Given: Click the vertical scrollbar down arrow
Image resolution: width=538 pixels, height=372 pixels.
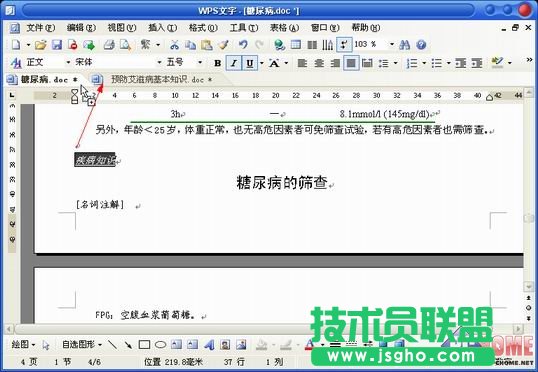Looking at the screenshot, I should pos(528,286).
